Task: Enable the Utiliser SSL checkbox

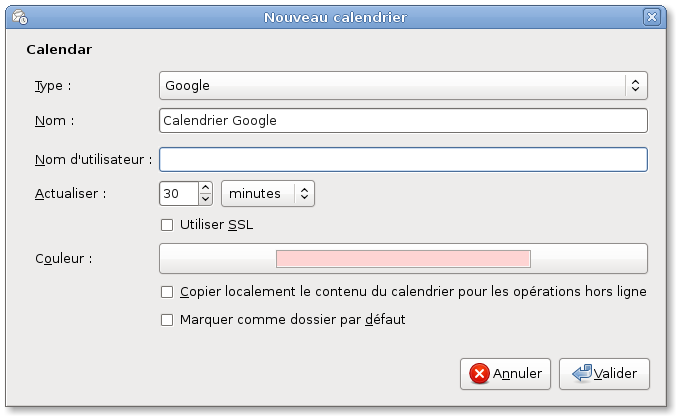Action: [x=167, y=225]
